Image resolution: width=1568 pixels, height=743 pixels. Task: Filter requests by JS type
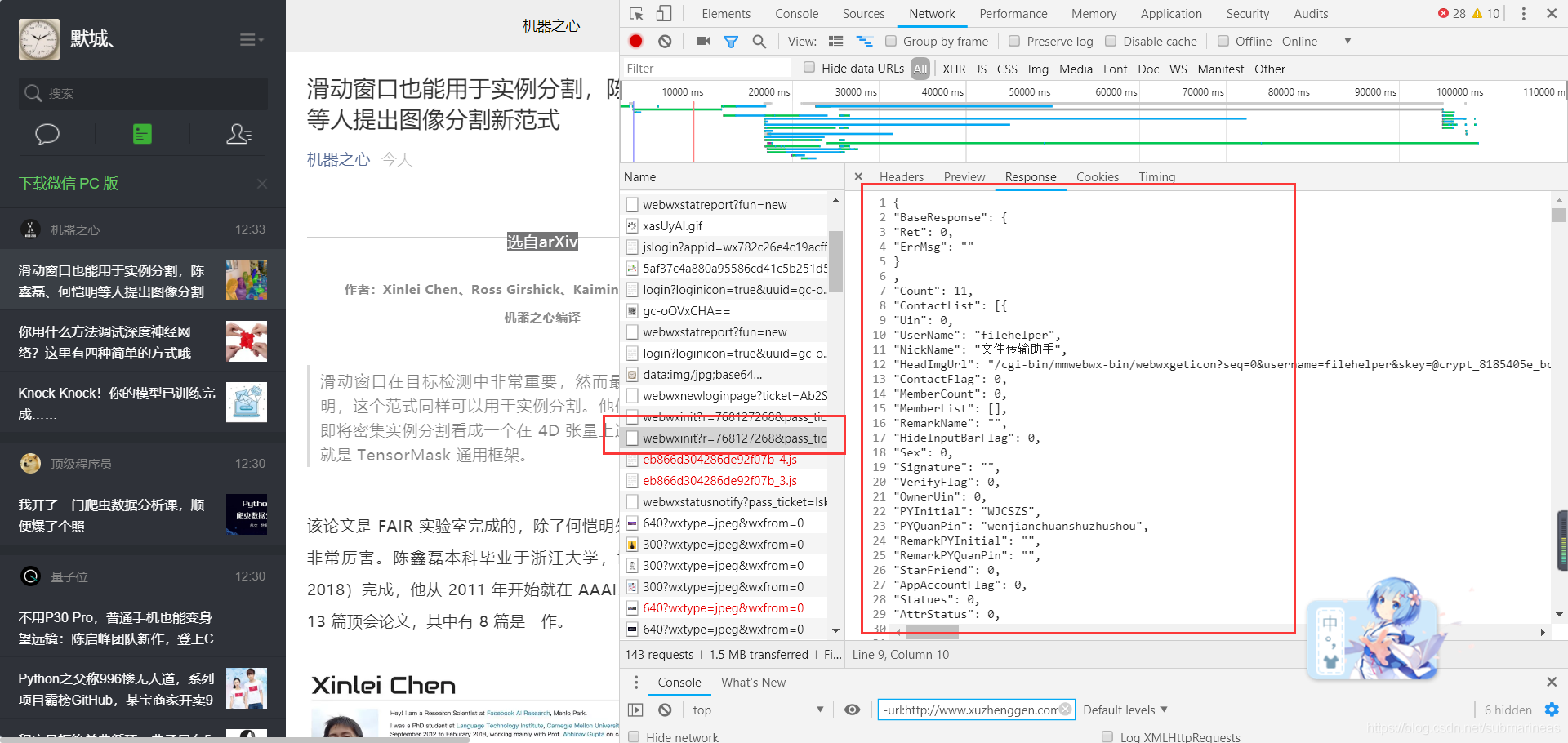point(982,69)
